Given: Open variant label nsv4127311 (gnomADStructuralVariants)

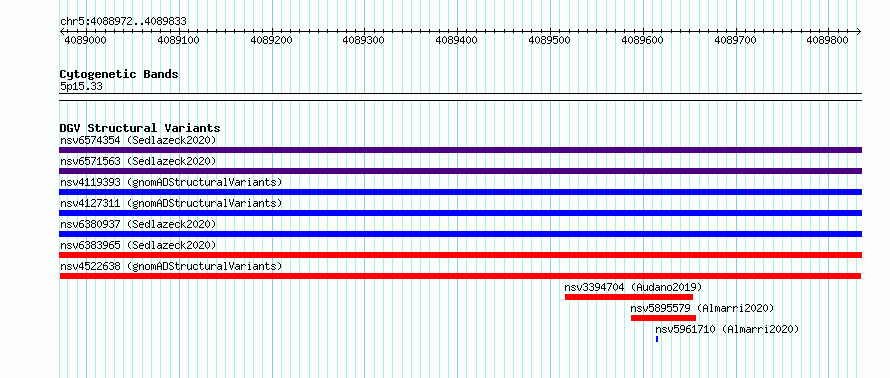Looking at the screenshot, I should (171, 203).
